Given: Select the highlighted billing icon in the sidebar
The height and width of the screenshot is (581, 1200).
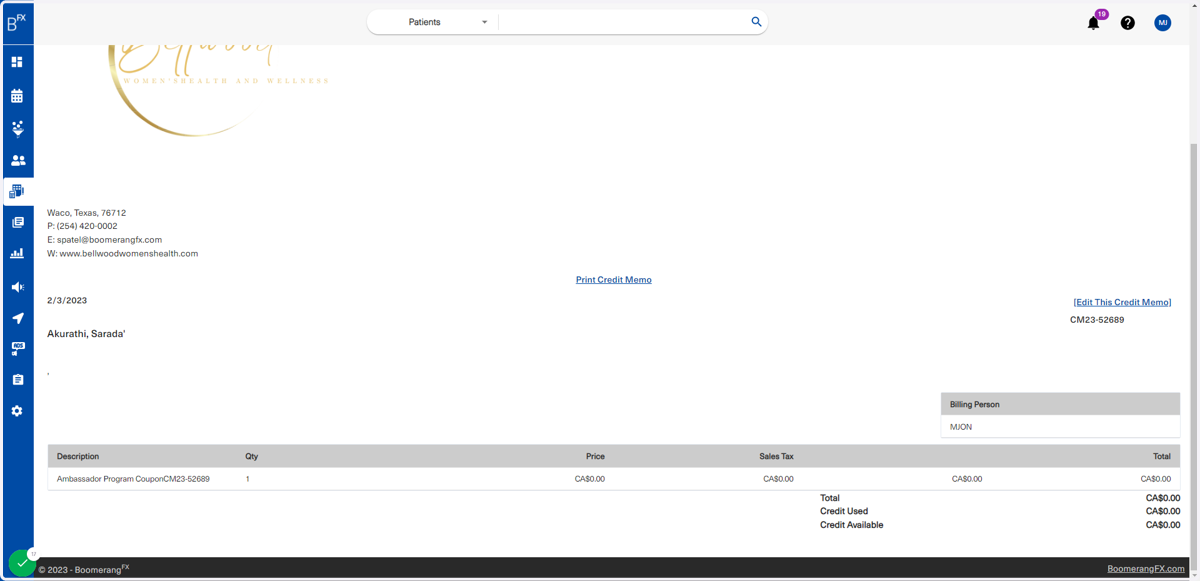Looking at the screenshot, I should coord(17,191).
